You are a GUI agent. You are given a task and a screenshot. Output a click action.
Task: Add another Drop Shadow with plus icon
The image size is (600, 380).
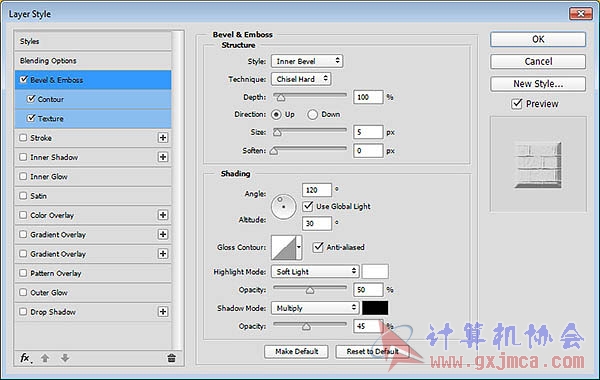[x=163, y=312]
